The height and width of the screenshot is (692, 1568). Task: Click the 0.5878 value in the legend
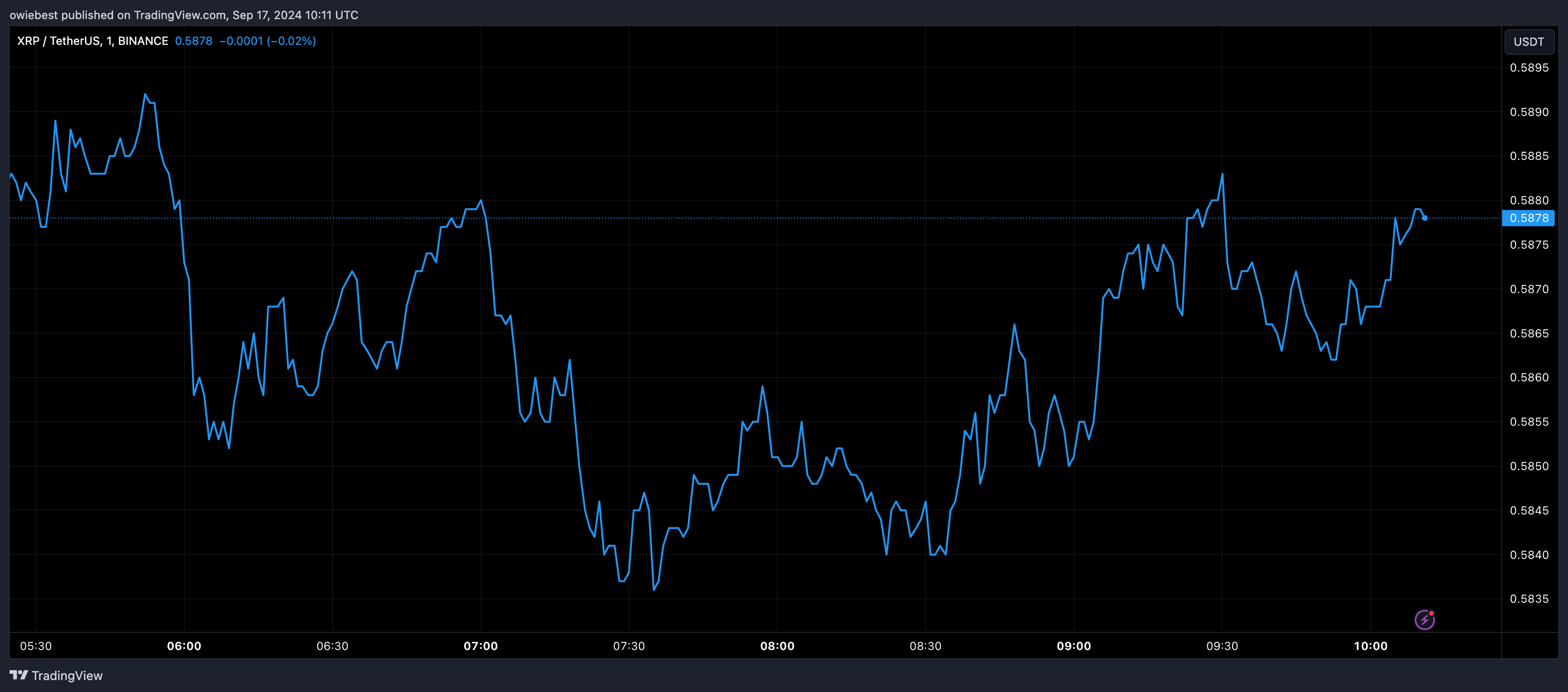coord(194,41)
